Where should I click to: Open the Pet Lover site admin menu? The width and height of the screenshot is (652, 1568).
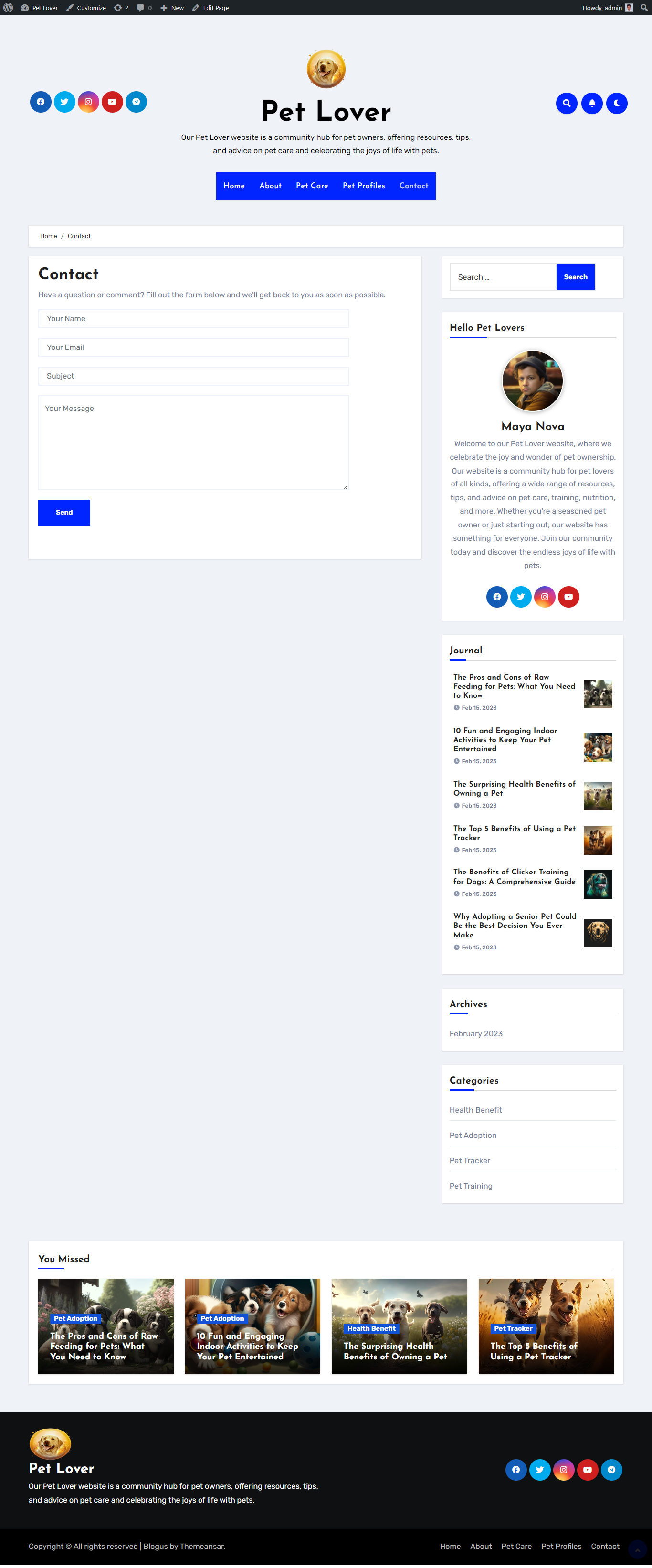pyautogui.click(x=40, y=8)
